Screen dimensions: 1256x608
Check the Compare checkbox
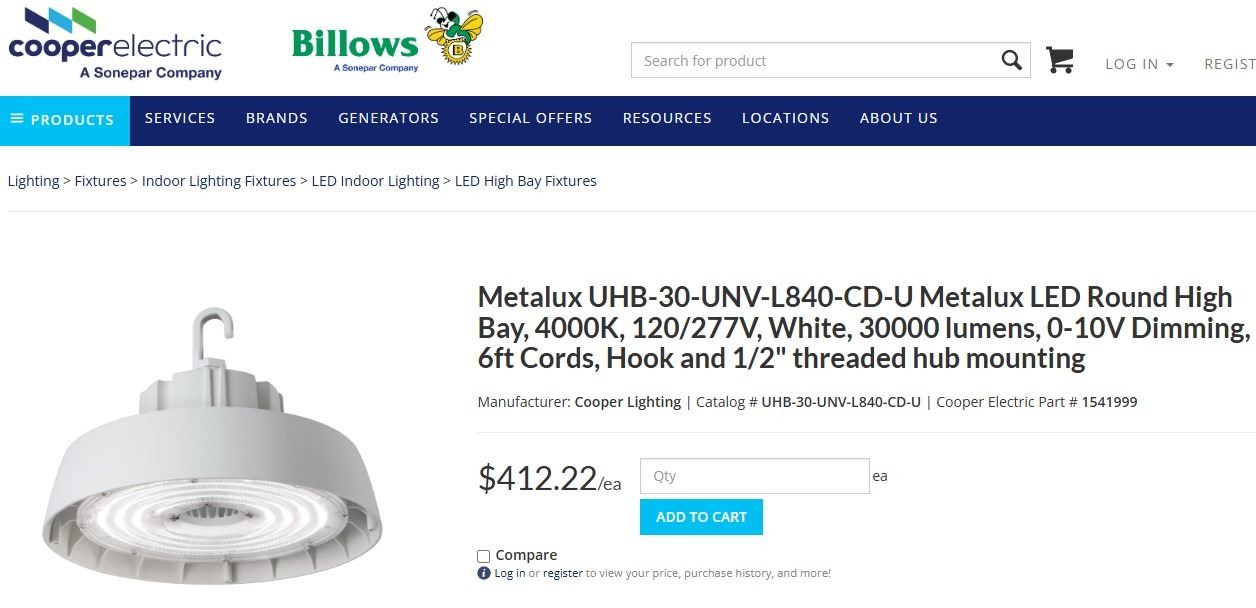click(x=484, y=556)
